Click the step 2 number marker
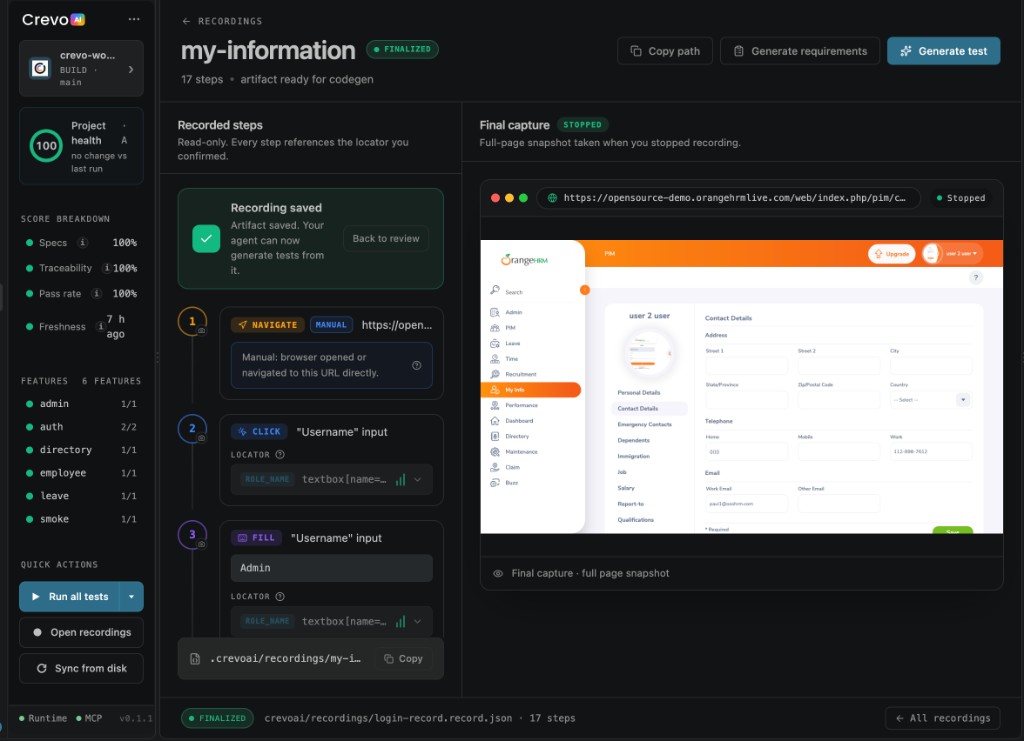The width and height of the screenshot is (1024, 741). [x=192, y=428]
